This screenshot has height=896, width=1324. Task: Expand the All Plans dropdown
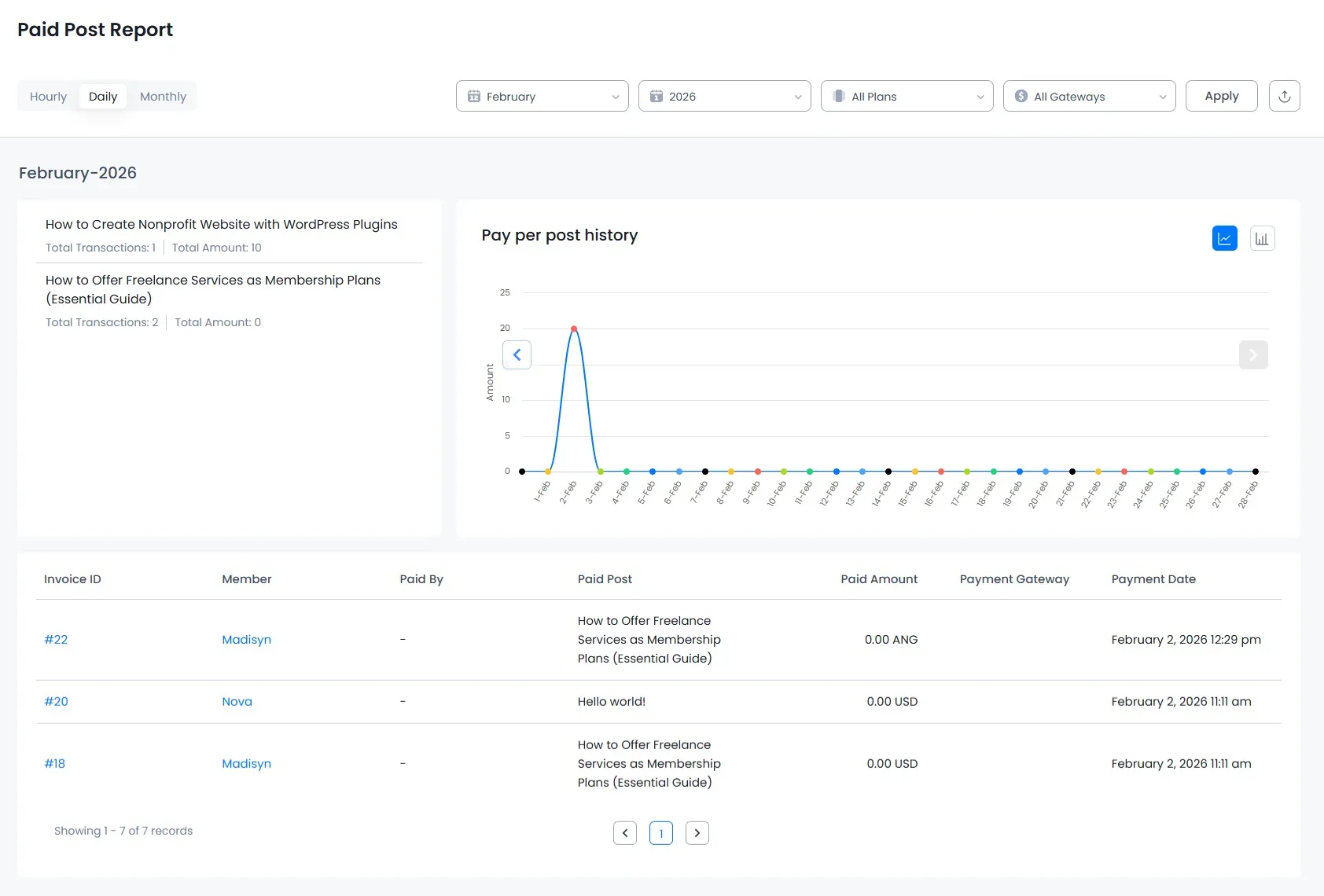[x=907, y=96]
